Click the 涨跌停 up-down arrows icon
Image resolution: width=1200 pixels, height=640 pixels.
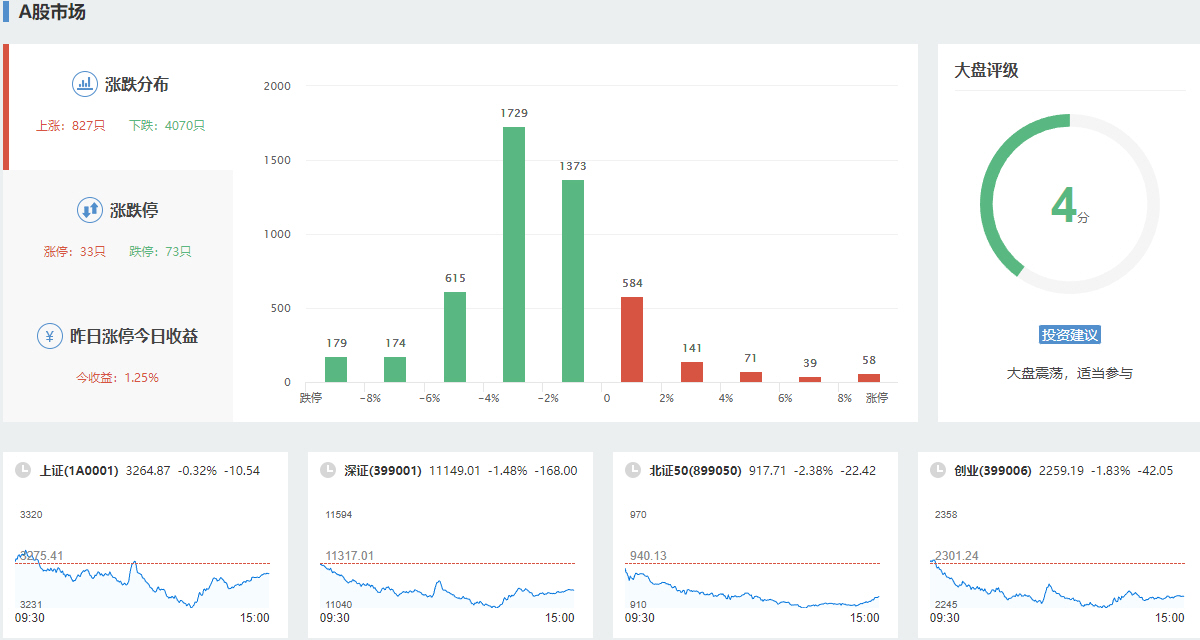pos(90,210)
